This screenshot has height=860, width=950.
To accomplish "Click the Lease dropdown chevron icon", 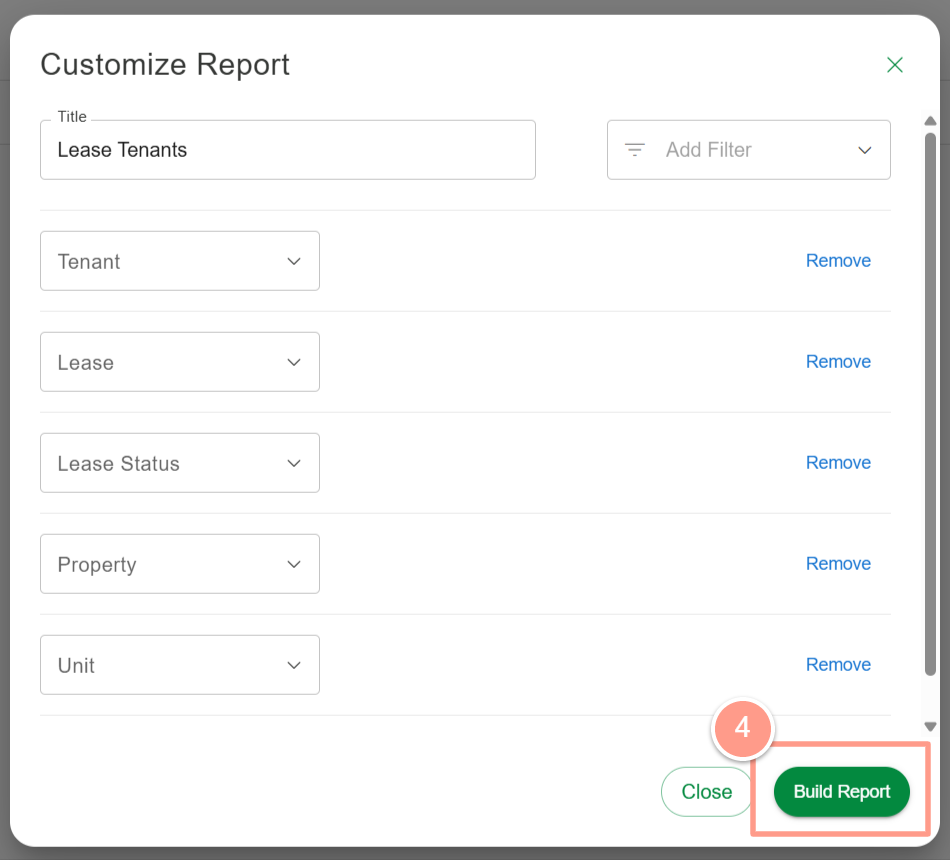I will tap(294, 362).
